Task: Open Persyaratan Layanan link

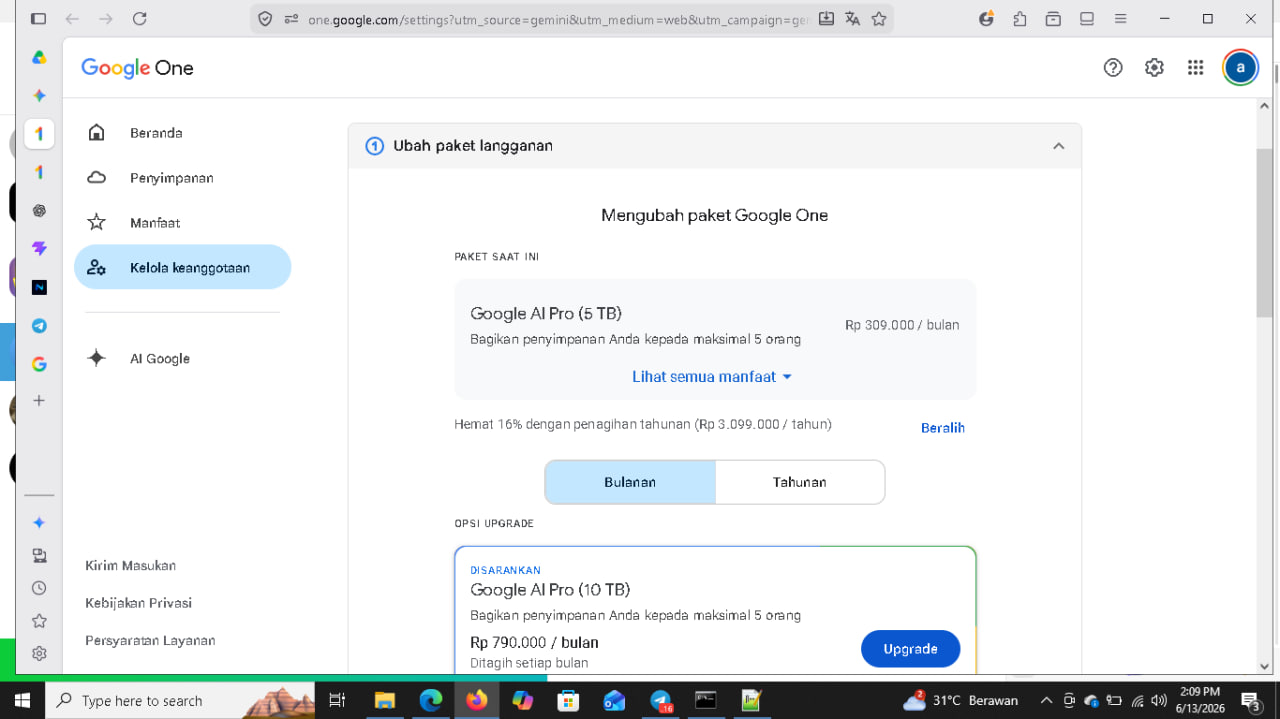Action: (x=150, y=640)
